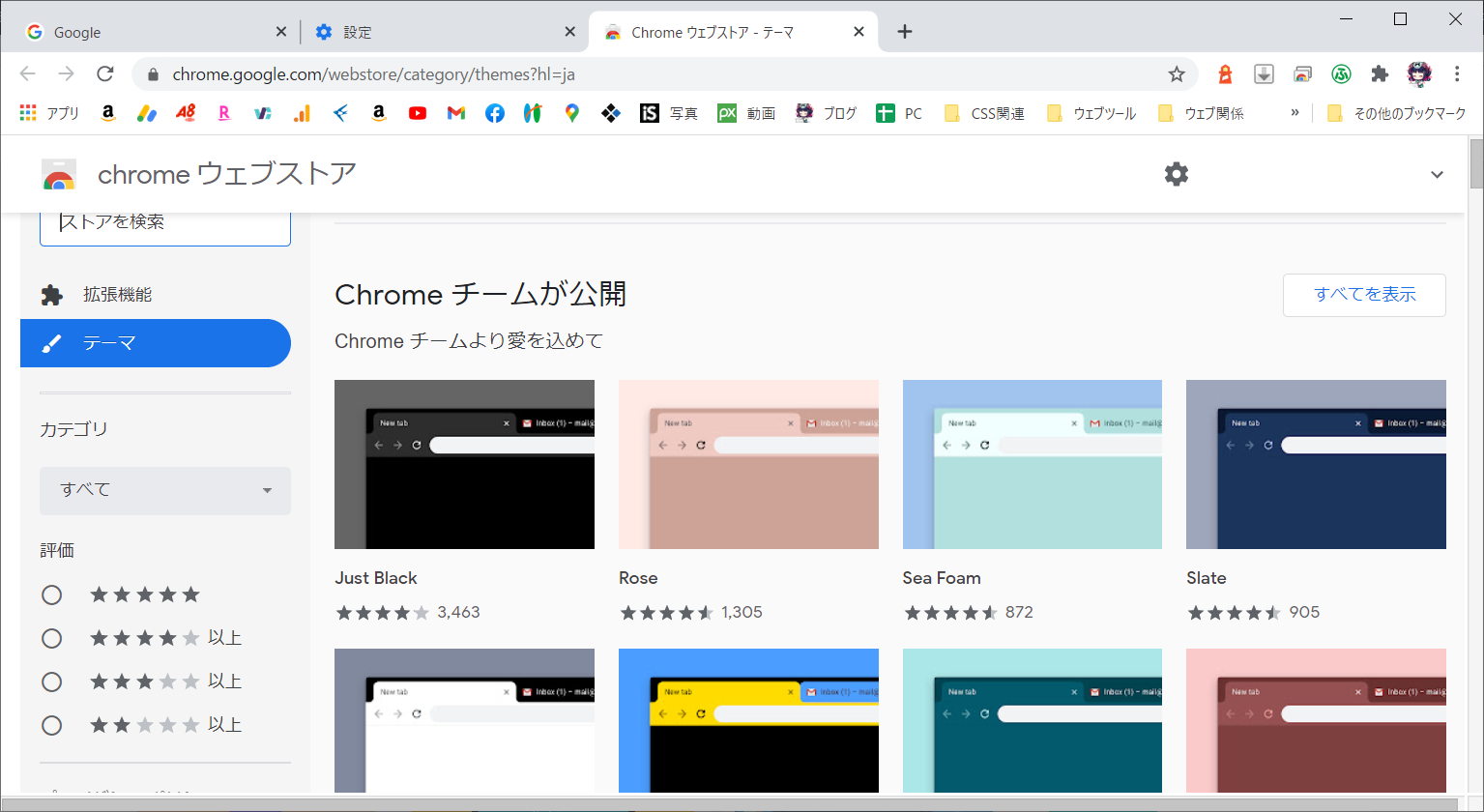This screenshot has width=1484, height=812.
Task: Open the Google Analytics bookmark icon
Action: point(302,113)
